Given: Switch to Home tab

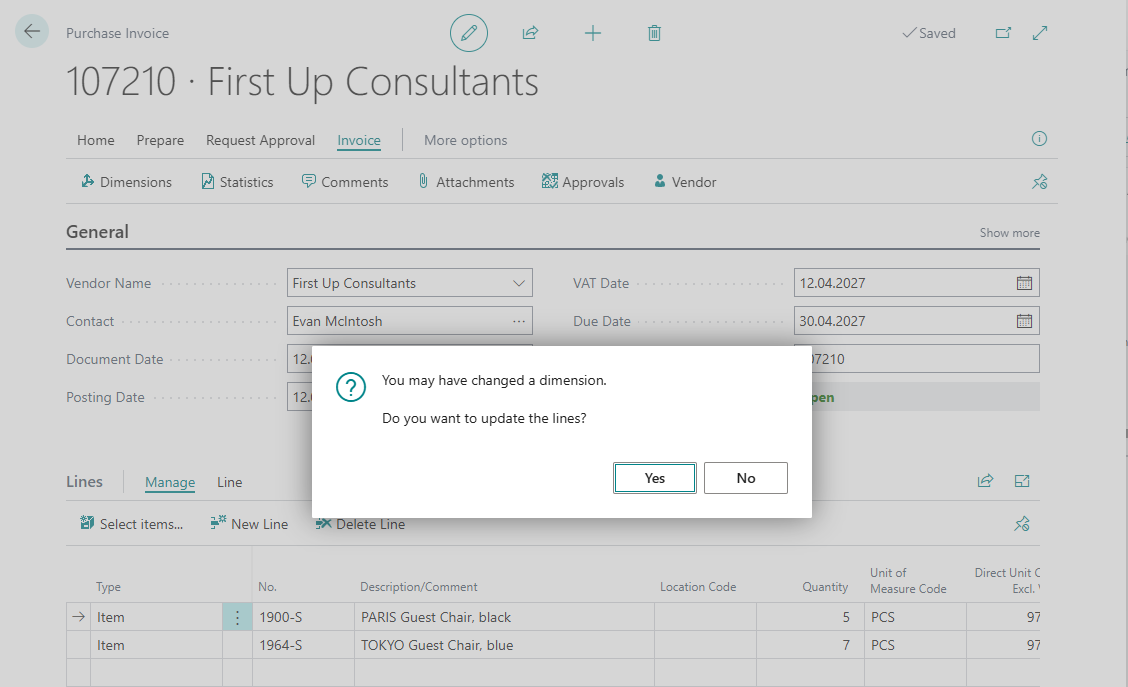Looking at the screenshot, I should 96,140.
